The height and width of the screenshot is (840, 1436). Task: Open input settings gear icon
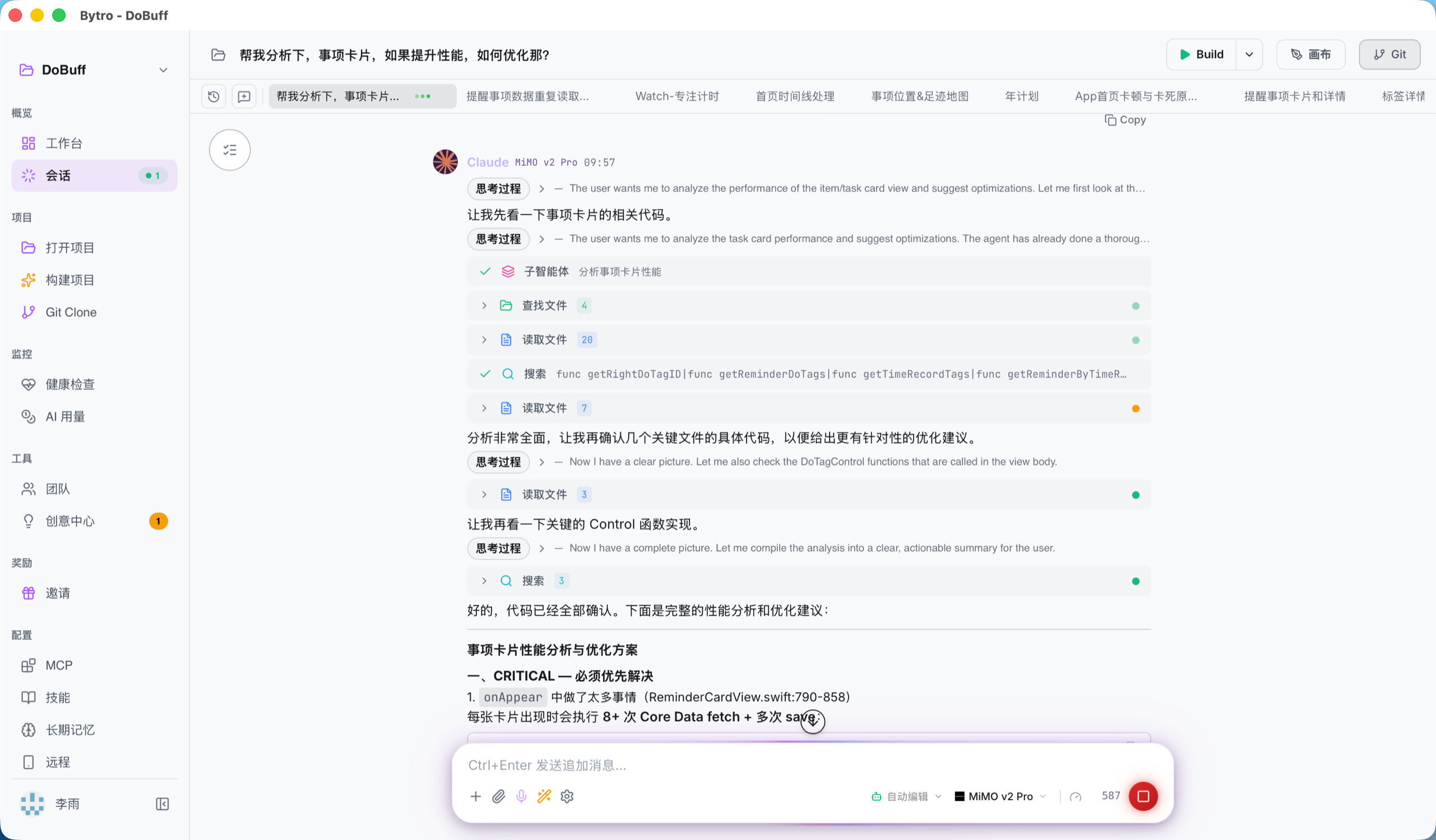point(567,796)
